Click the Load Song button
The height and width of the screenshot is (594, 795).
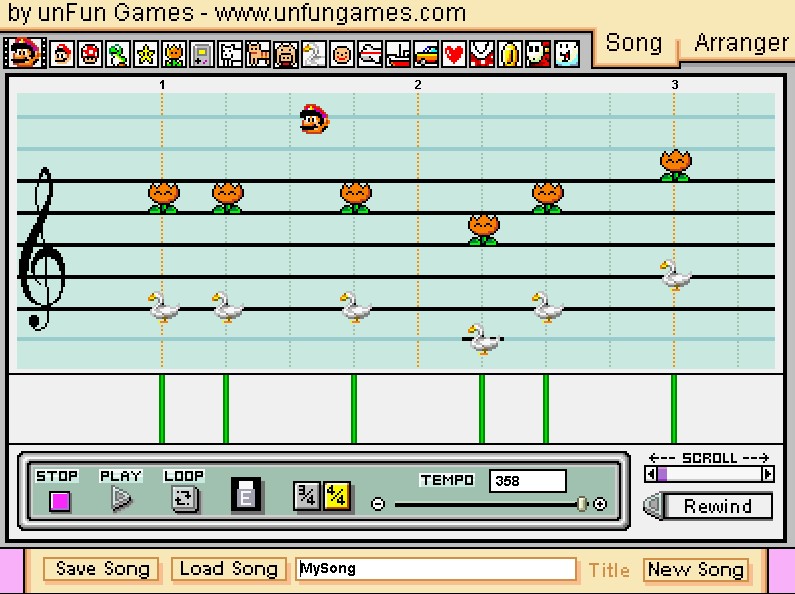point(229,569)
